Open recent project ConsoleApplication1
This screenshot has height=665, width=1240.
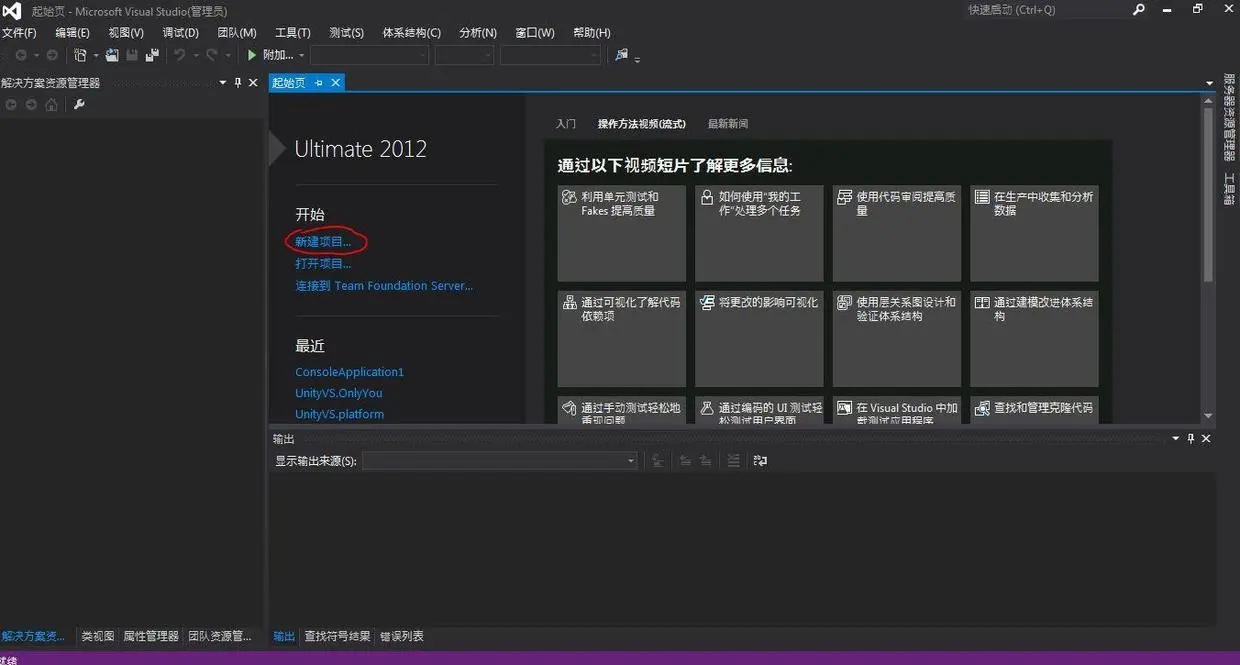(x=349, y=372)
